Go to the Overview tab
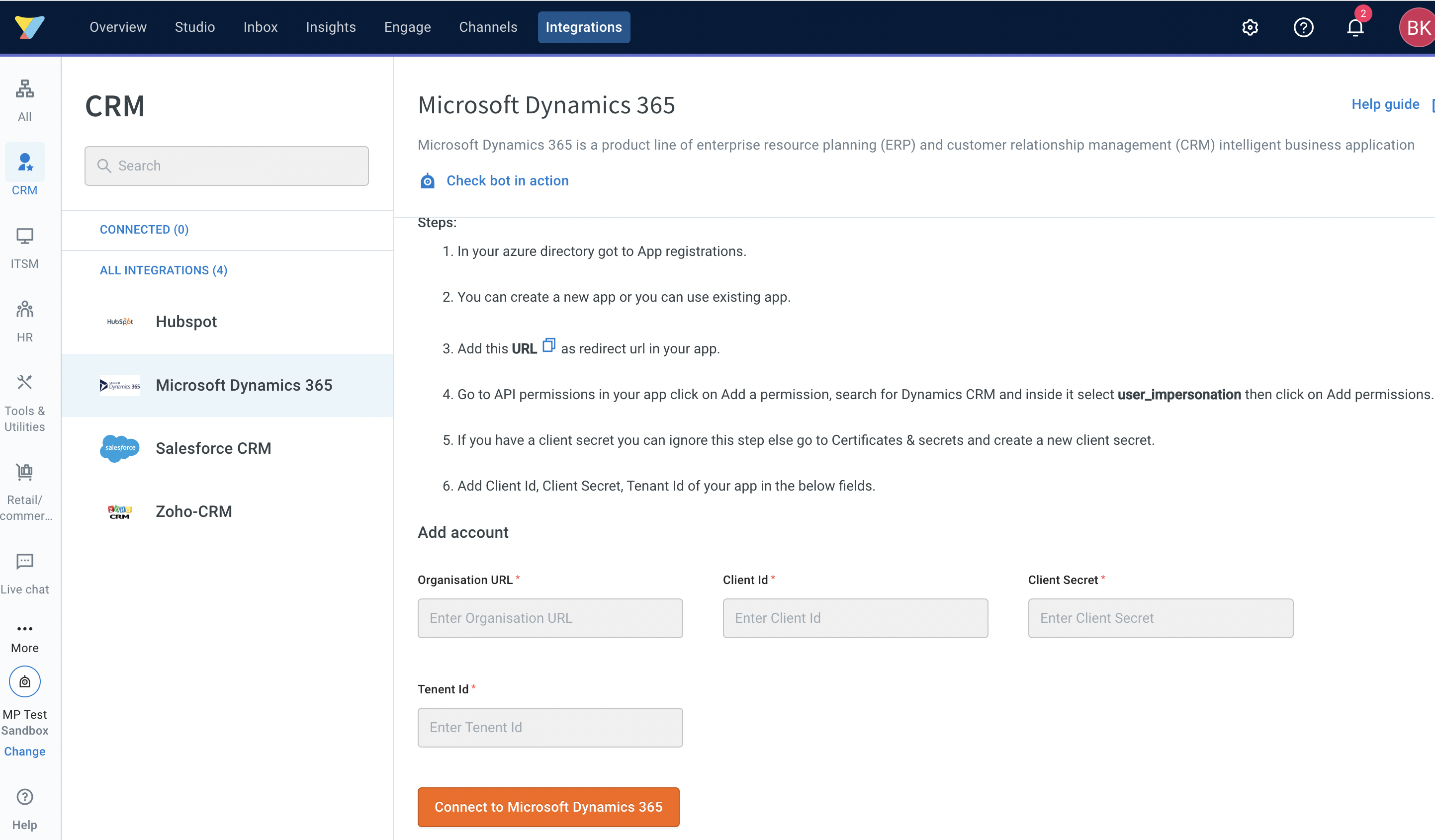The image size is (1435, 840). click(118, 27)
